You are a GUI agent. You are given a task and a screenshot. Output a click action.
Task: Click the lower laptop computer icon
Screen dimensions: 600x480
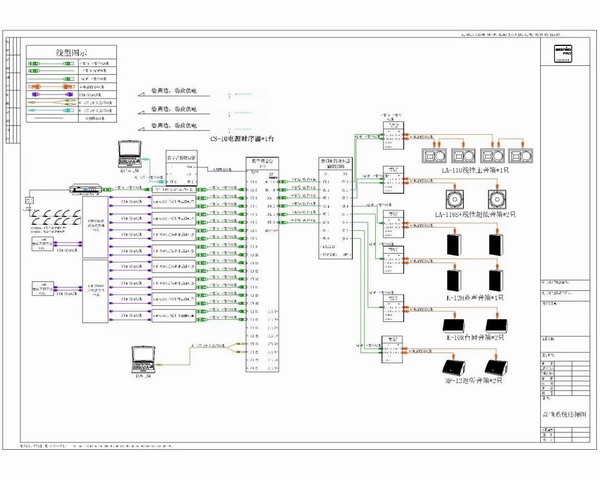[x=144, y=356]
